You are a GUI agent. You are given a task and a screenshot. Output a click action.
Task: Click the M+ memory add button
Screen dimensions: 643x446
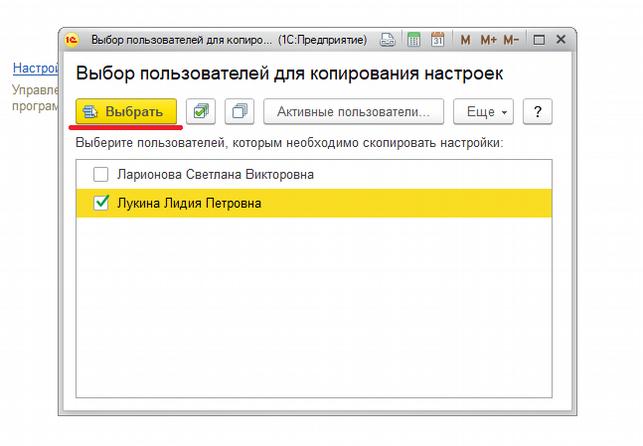coord(489,40)
